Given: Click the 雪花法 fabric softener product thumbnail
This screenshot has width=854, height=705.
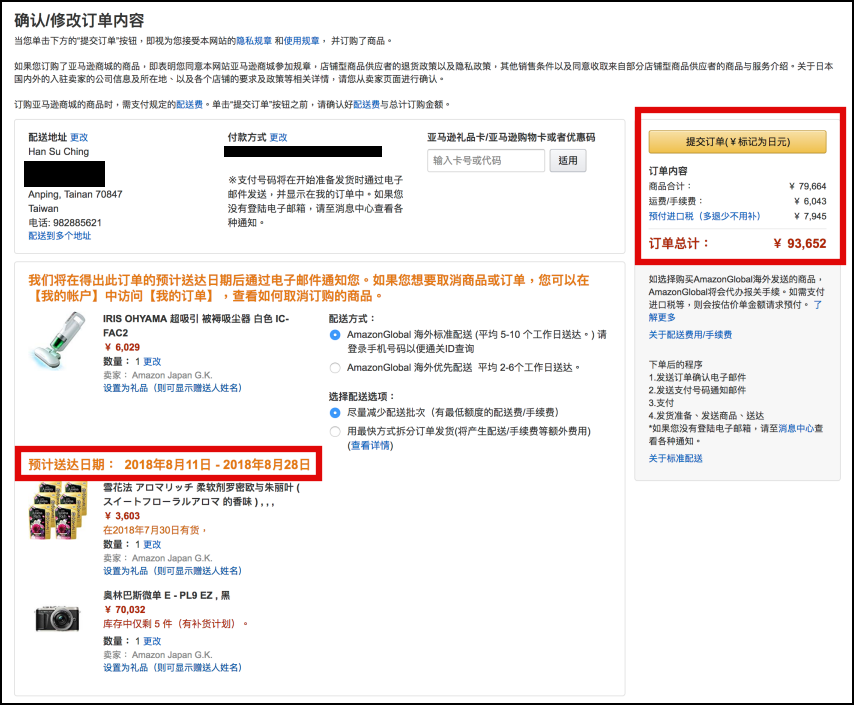Looking at the screenshot, I should click(58, 510).
